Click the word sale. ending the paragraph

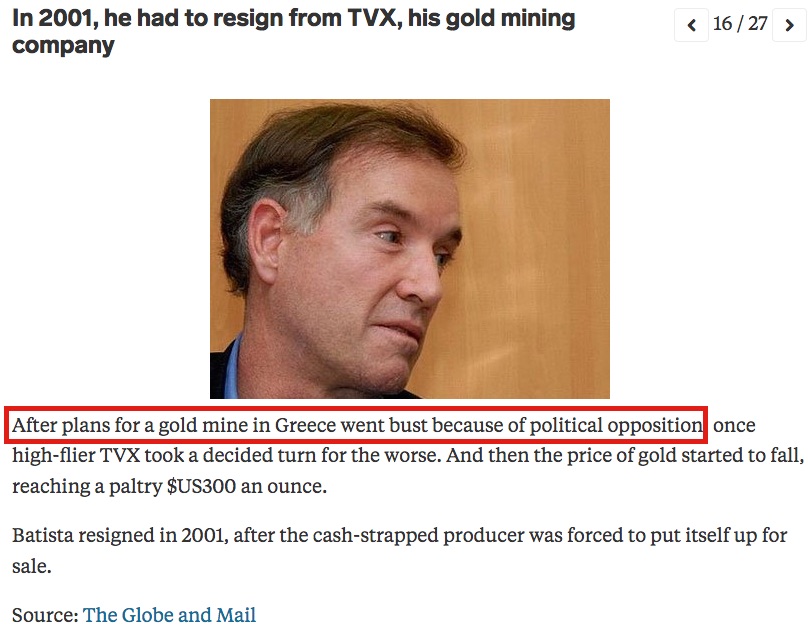point(31,566)
